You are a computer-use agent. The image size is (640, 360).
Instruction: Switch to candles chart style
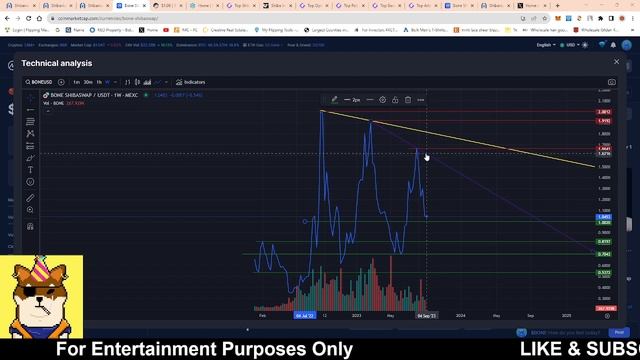pos(138,82)
